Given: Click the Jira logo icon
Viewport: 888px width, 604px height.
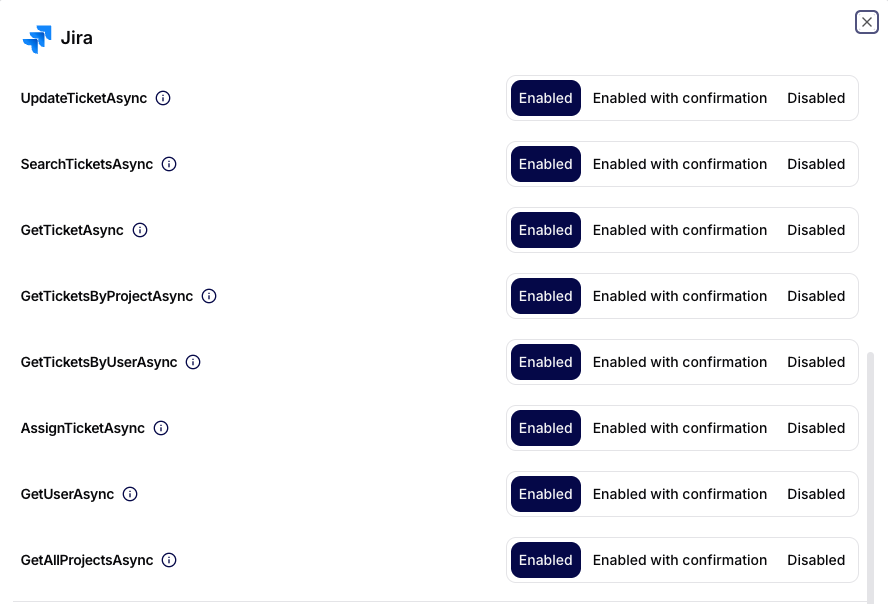Looking at the screenshot, I should (37, 38).
